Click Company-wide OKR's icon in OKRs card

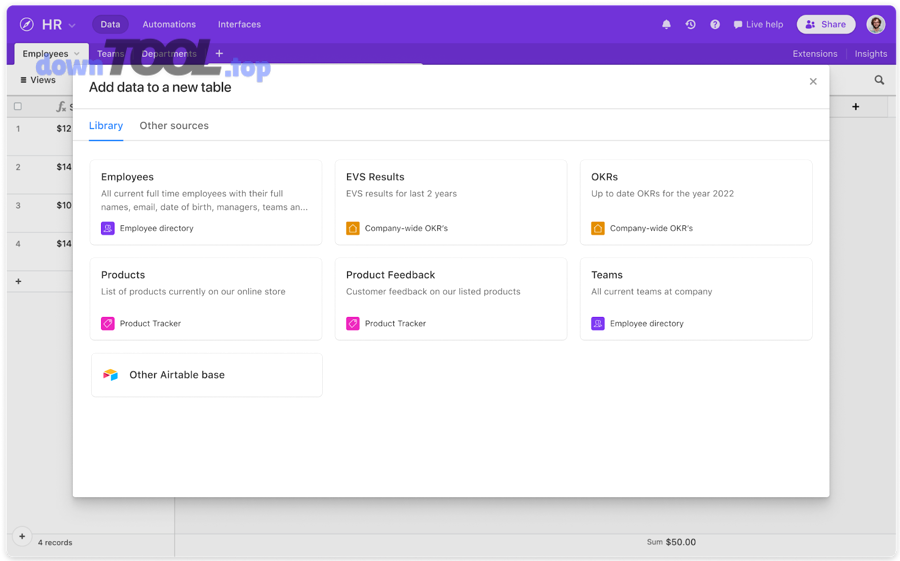coord(598,228)
